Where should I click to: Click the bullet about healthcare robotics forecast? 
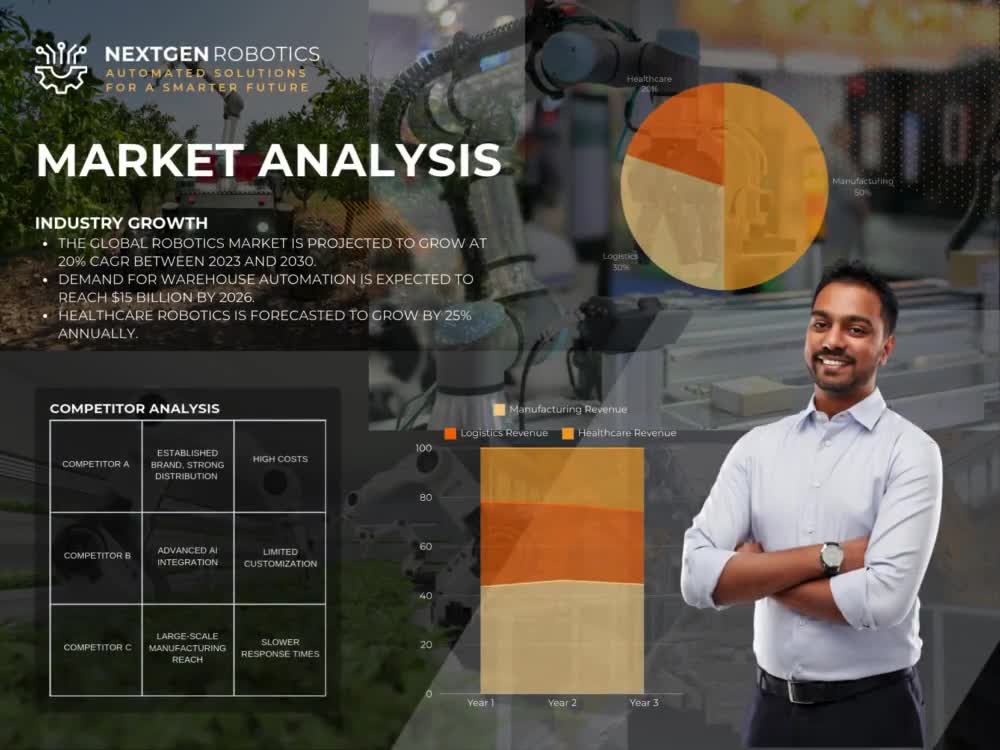coord(265,324)
